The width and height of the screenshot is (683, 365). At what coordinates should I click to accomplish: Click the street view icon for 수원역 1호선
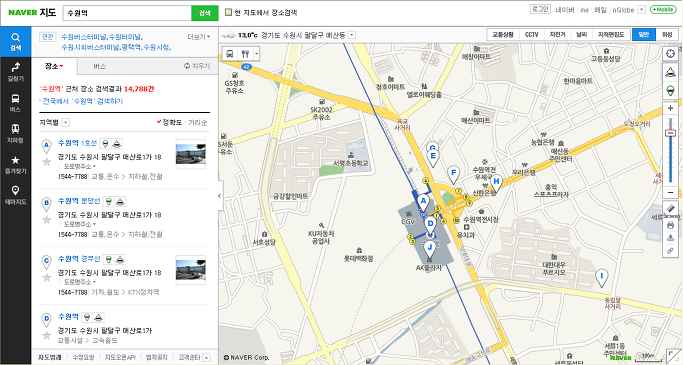pyautogui.click(x=105, y=144)
